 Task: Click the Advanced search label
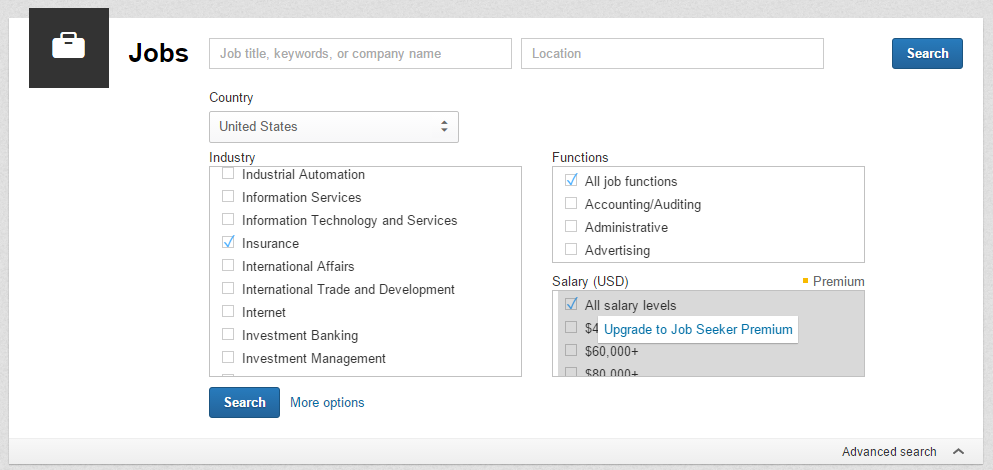click(889, 452)
